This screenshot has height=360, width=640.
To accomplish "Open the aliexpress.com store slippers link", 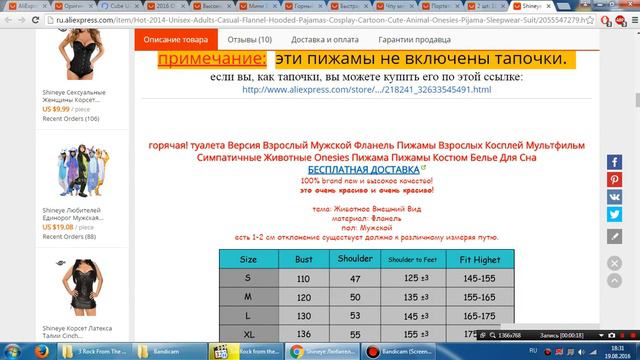I will click(x=367, y=89).
